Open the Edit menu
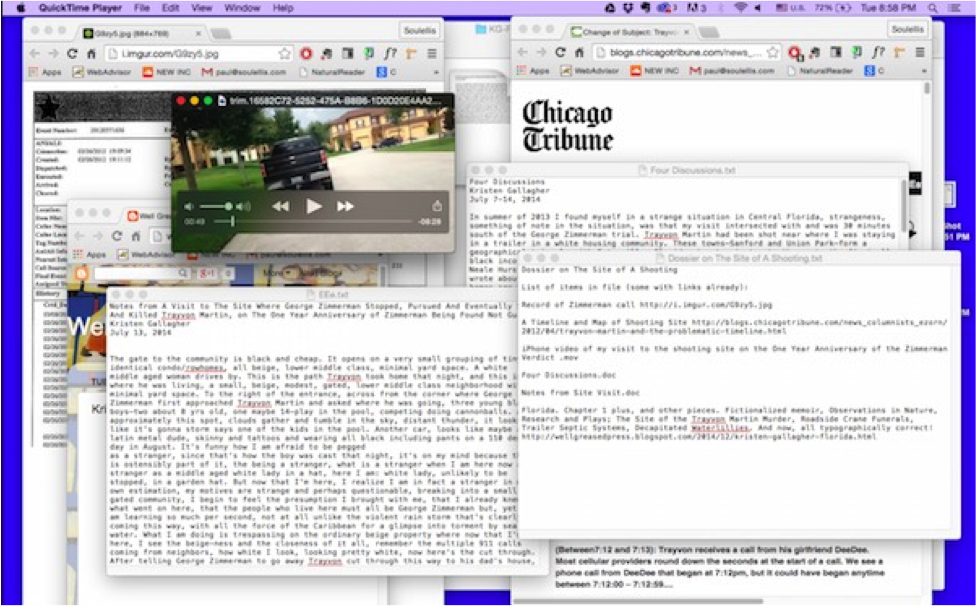 (171, 8)
